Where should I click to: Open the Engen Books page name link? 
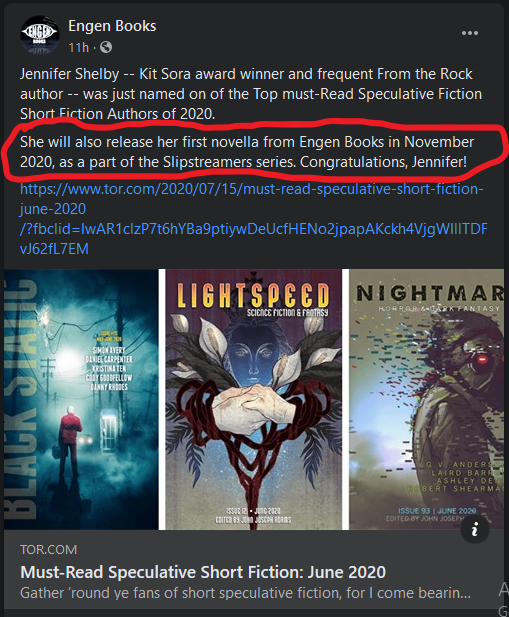[112, 26]
